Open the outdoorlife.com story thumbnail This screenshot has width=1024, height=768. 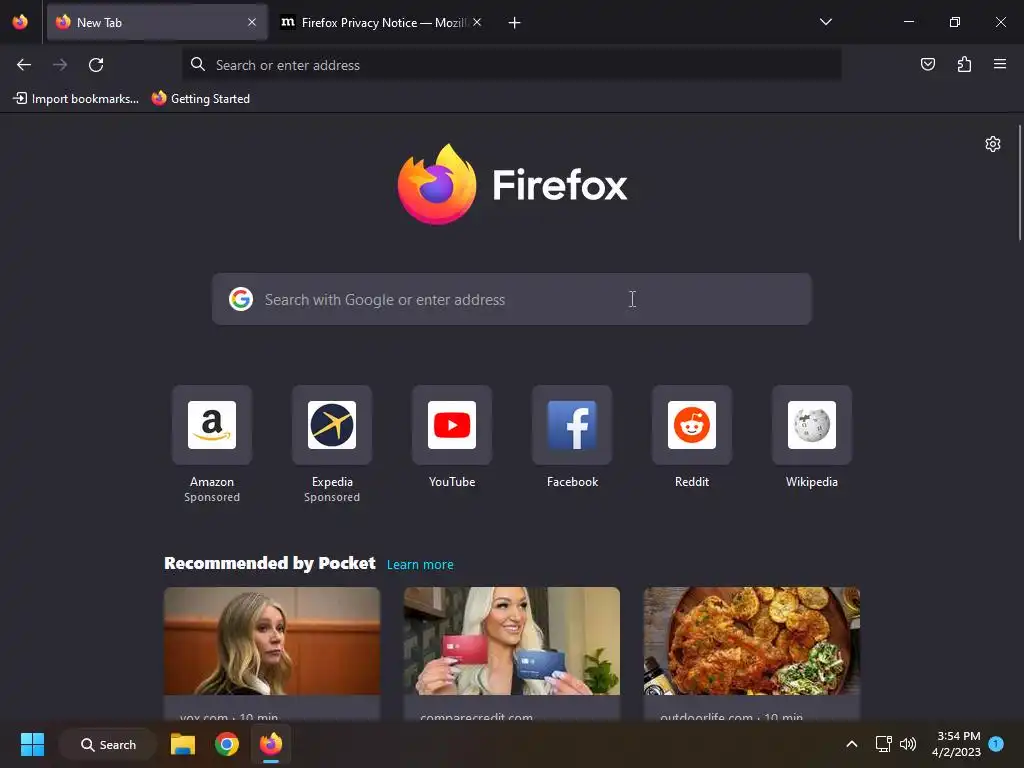(x=752, y=641)
